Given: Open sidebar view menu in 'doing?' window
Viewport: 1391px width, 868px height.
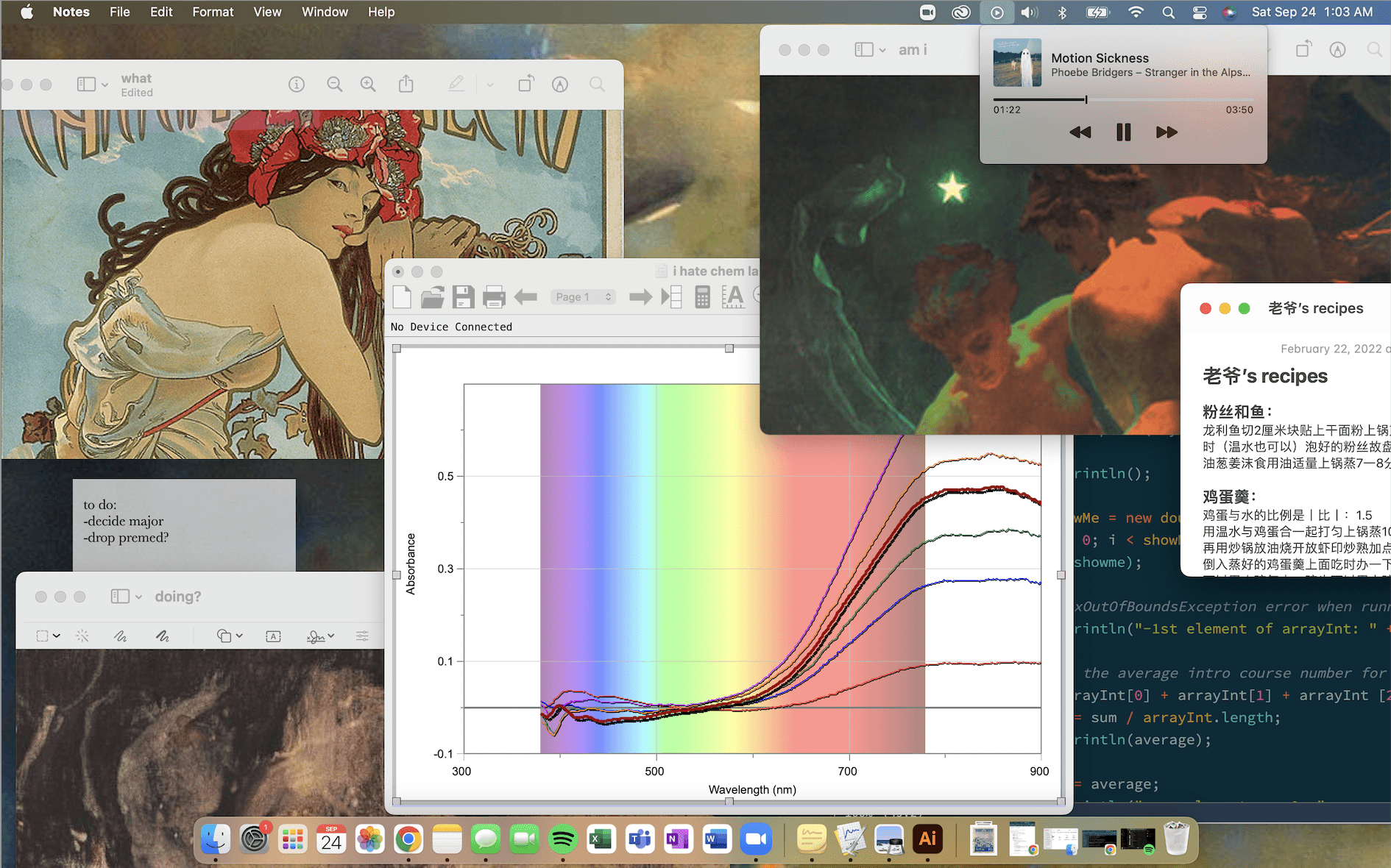Looking at the screenshot, I should pos(127,597).
